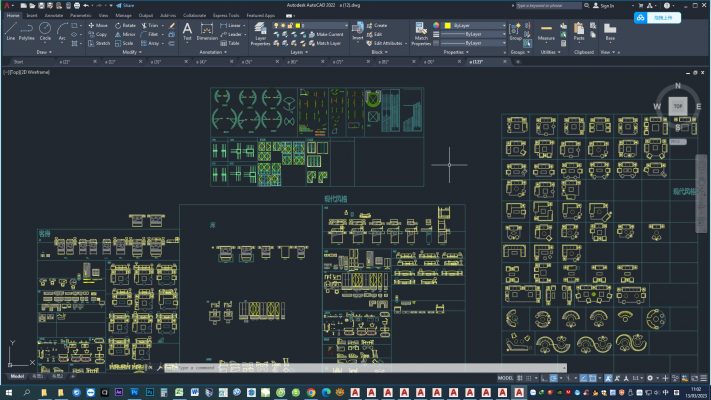Switch to the Annotate ribbon tab
711x400 pixels.
[x=53, y=16]
